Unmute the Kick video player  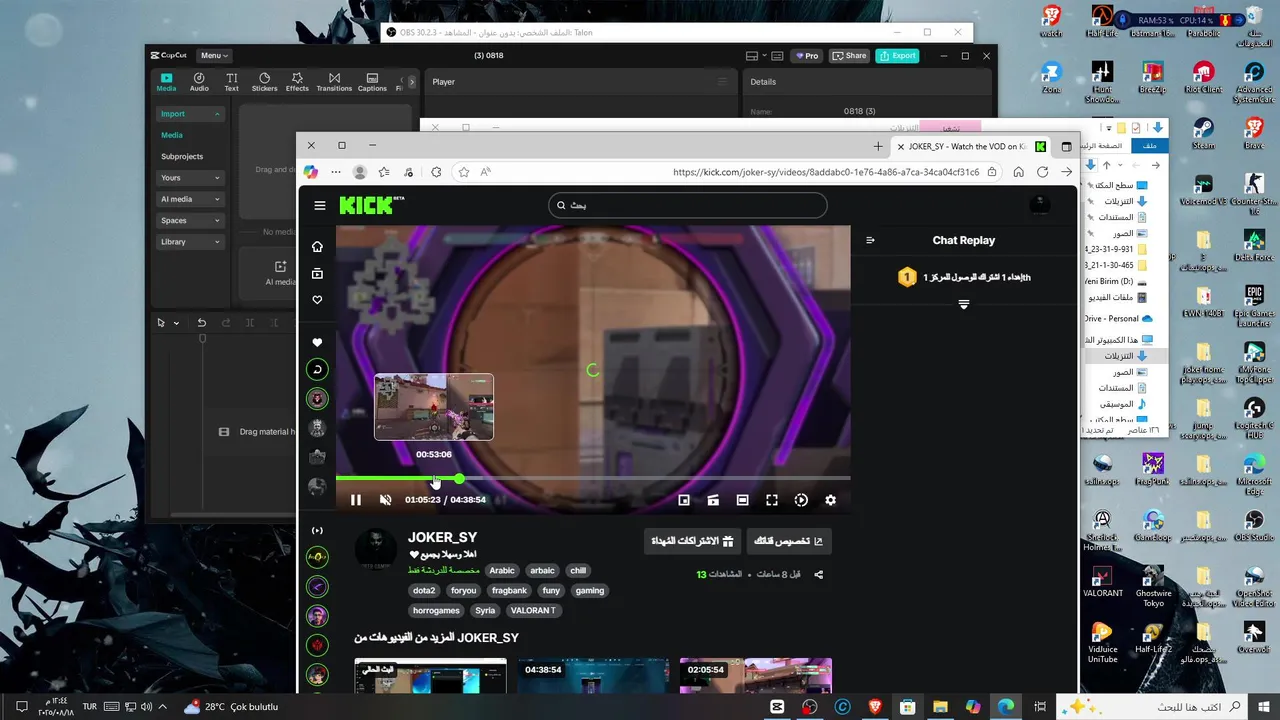coord(385,500)
